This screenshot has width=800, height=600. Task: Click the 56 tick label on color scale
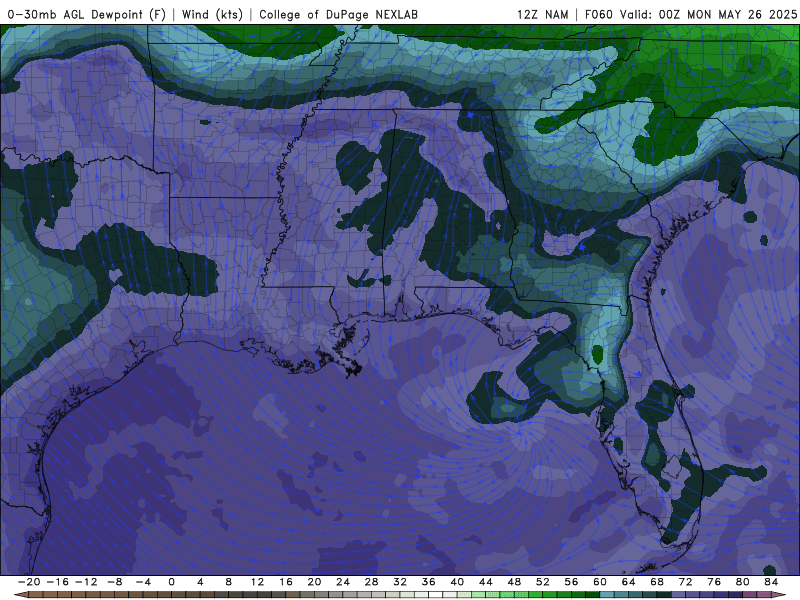click(x=571, y=582)
